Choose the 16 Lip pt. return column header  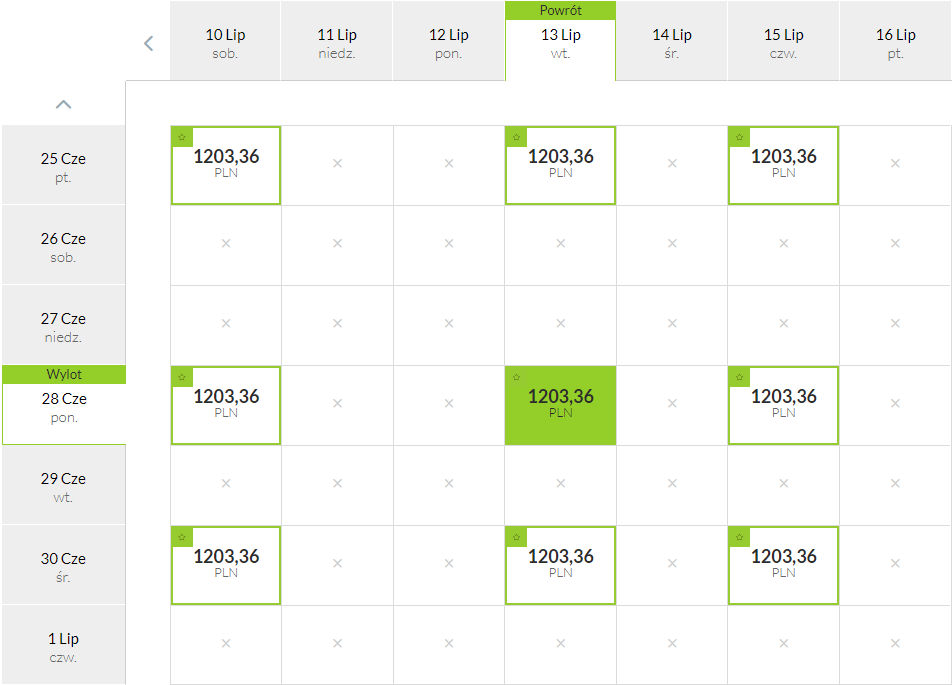click(896, 41)
